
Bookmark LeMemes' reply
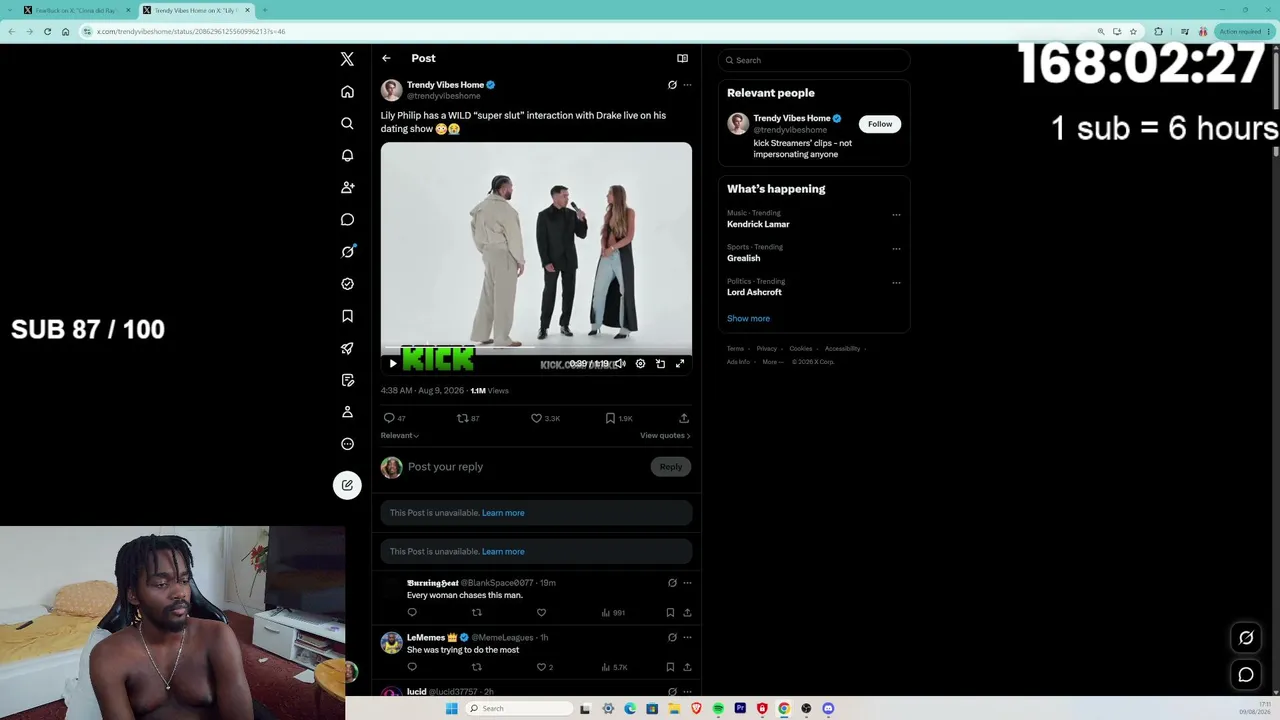pyautogui.click(x=670, y=667)
